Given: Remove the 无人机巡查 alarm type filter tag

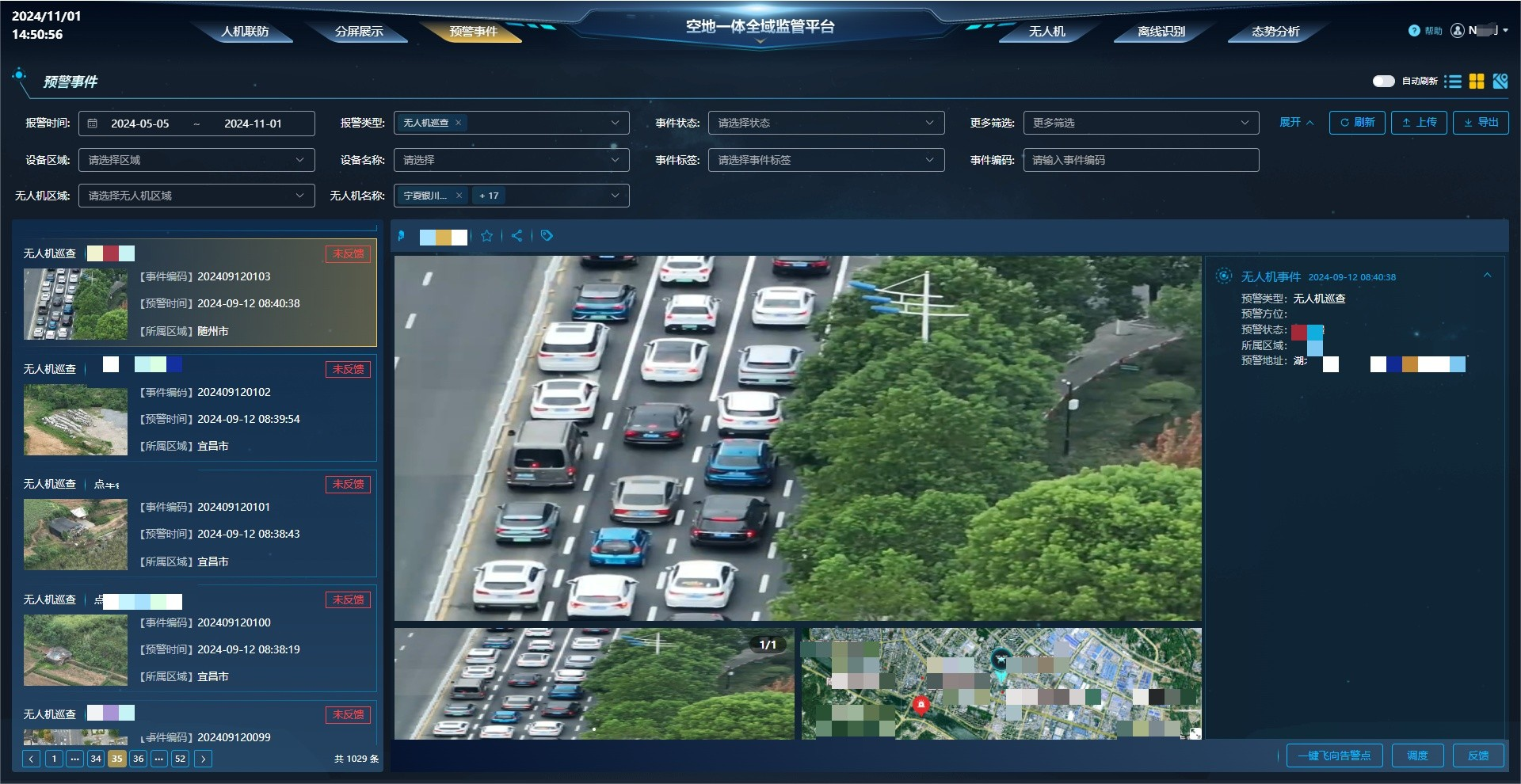Looking at the screenshot, I should [458, 123].
